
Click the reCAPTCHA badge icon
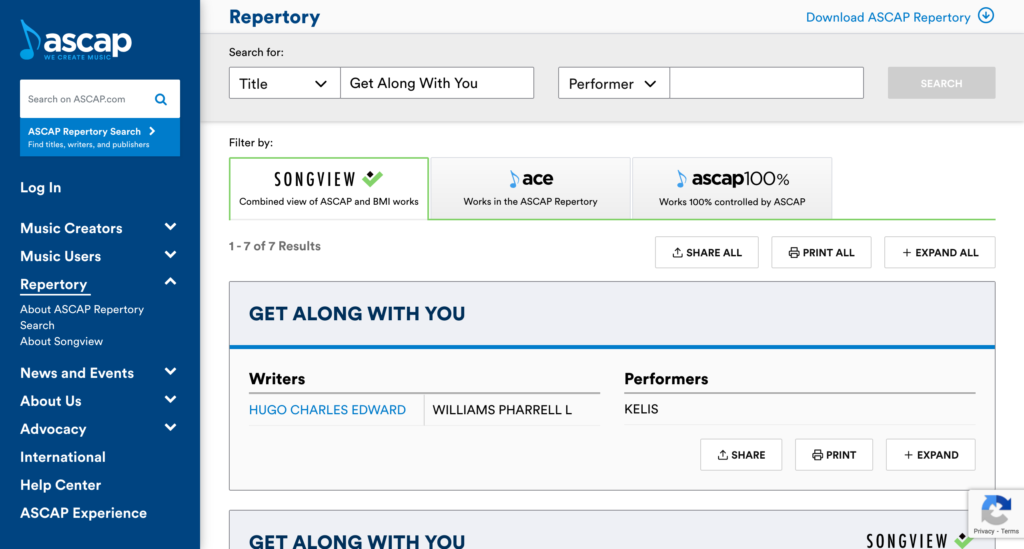995,511
